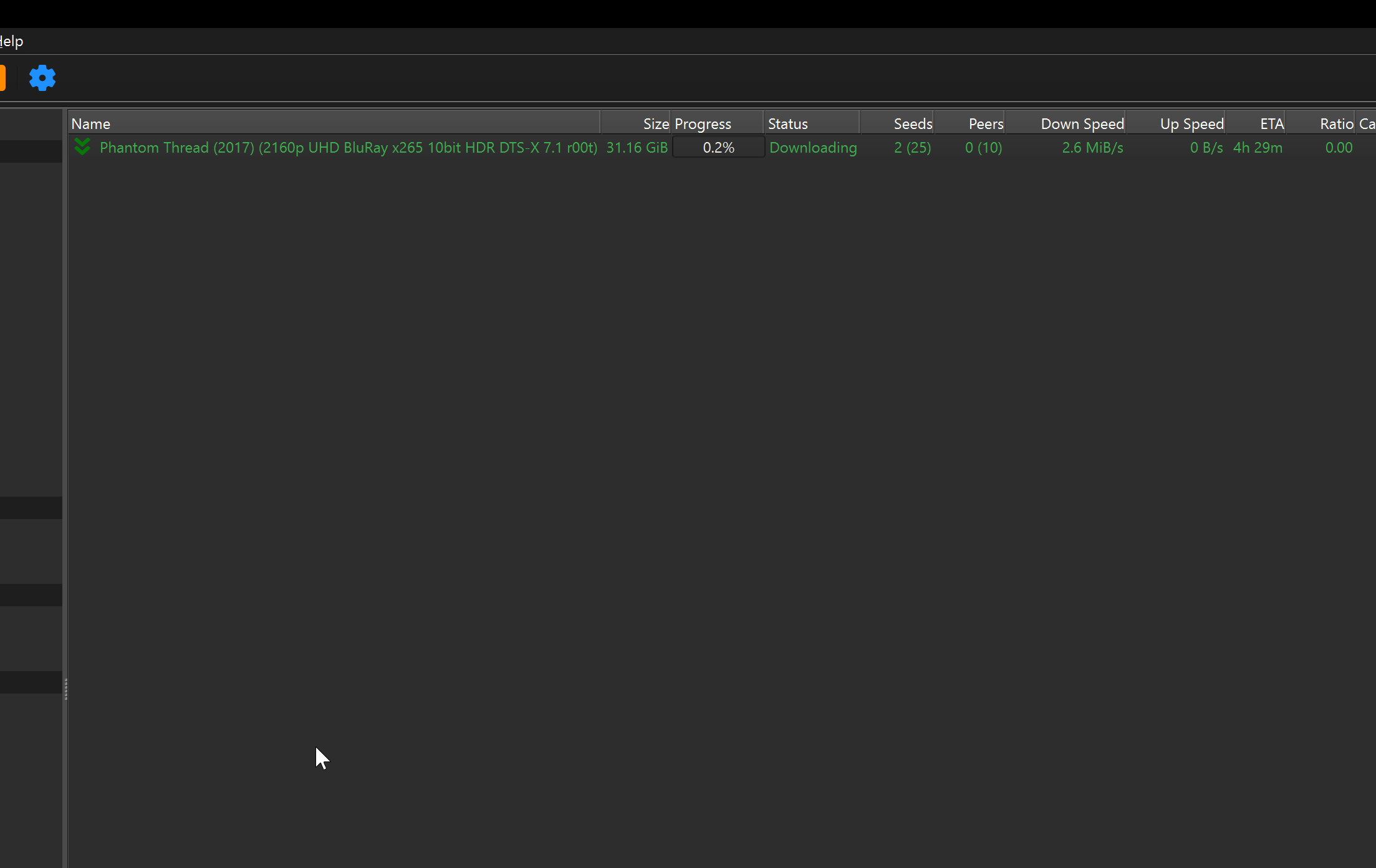This screenshot has width=1376, height=868.
Task: Click the 4h 29m ETA cell
Action: click(1258, 148)
